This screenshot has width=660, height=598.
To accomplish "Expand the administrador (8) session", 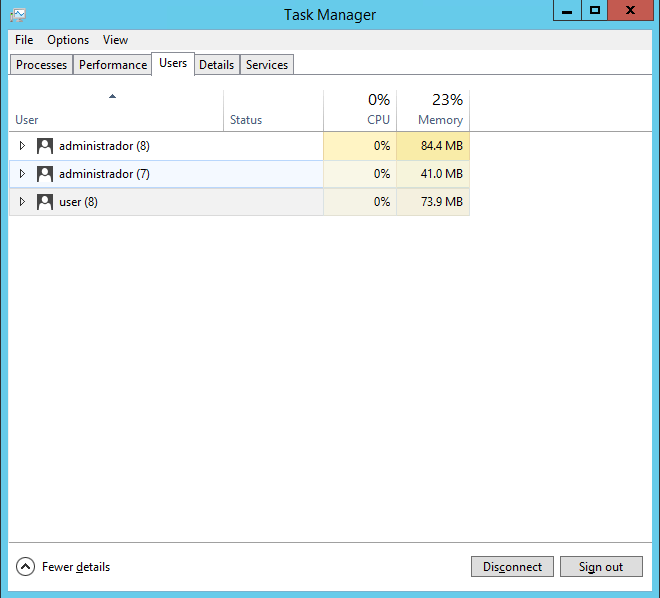I will click(x=22, y=146).
